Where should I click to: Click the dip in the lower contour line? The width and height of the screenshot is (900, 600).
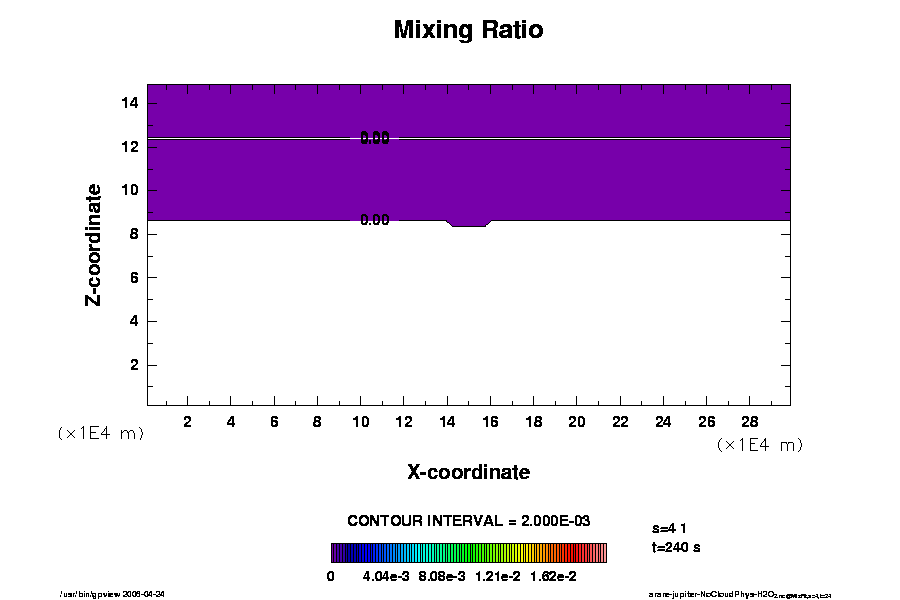click(x=468, y=225)
